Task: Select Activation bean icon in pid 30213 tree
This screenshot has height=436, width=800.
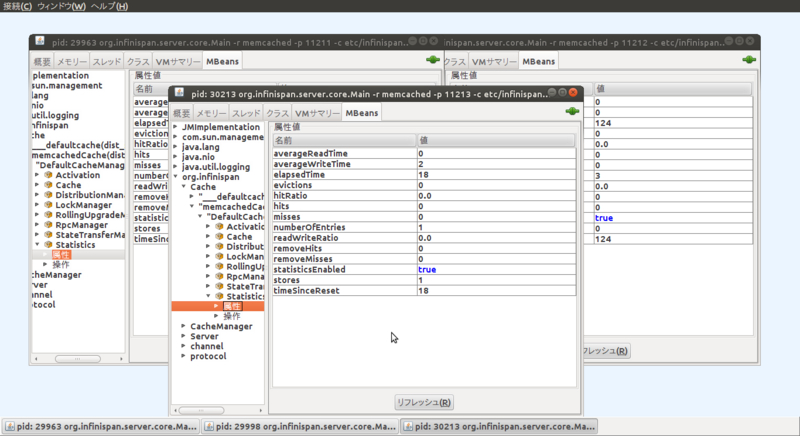Action: (x=219, y=226)
